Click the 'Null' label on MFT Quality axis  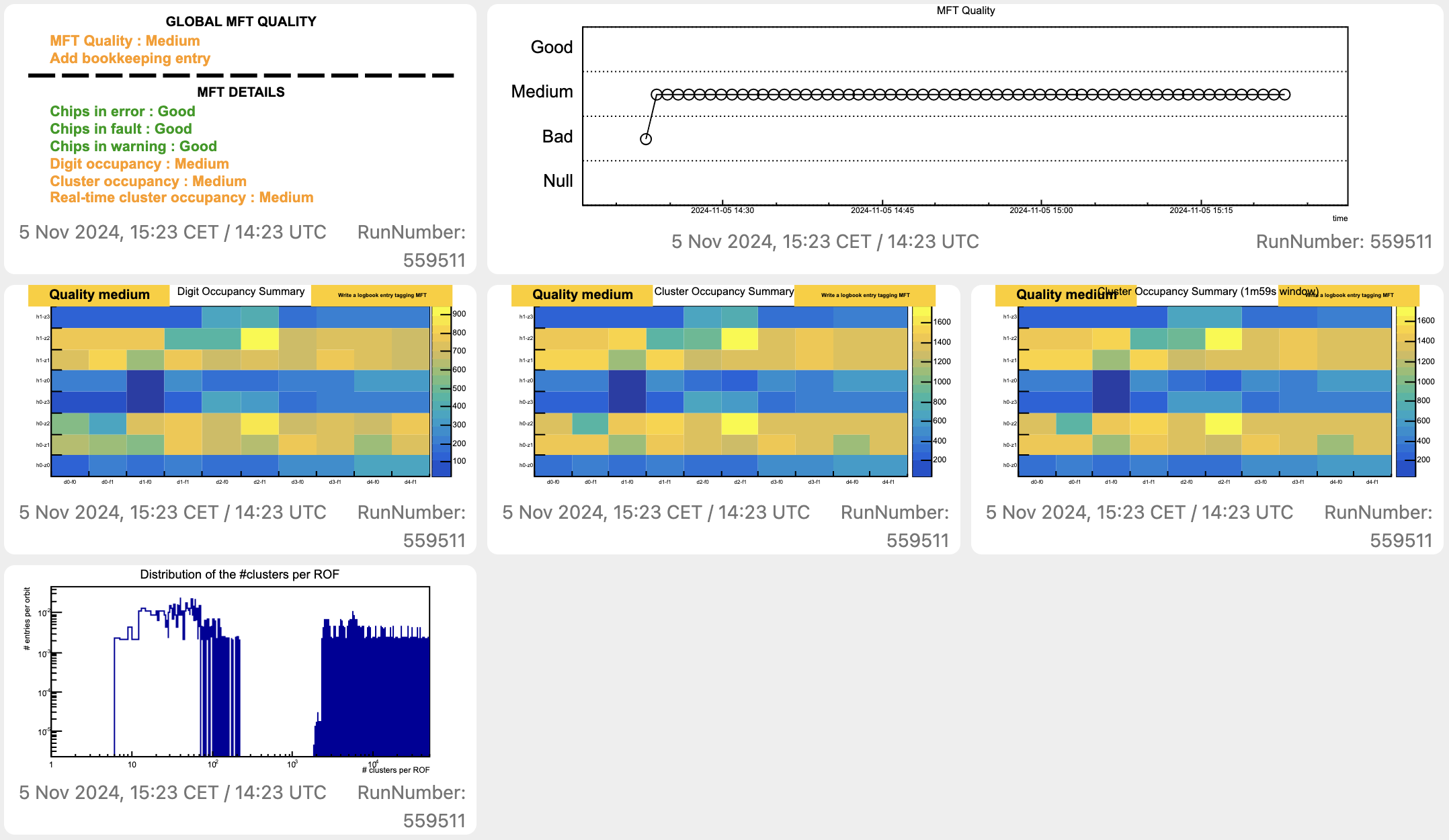[x=558, y=181]
